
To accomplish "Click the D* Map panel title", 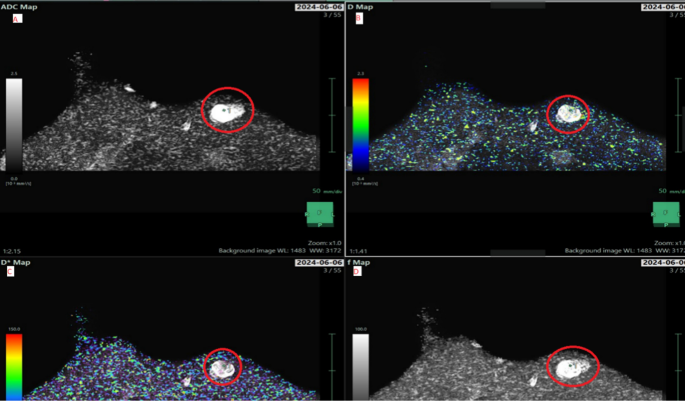I will pyautogui.click(x=18, y=263).
